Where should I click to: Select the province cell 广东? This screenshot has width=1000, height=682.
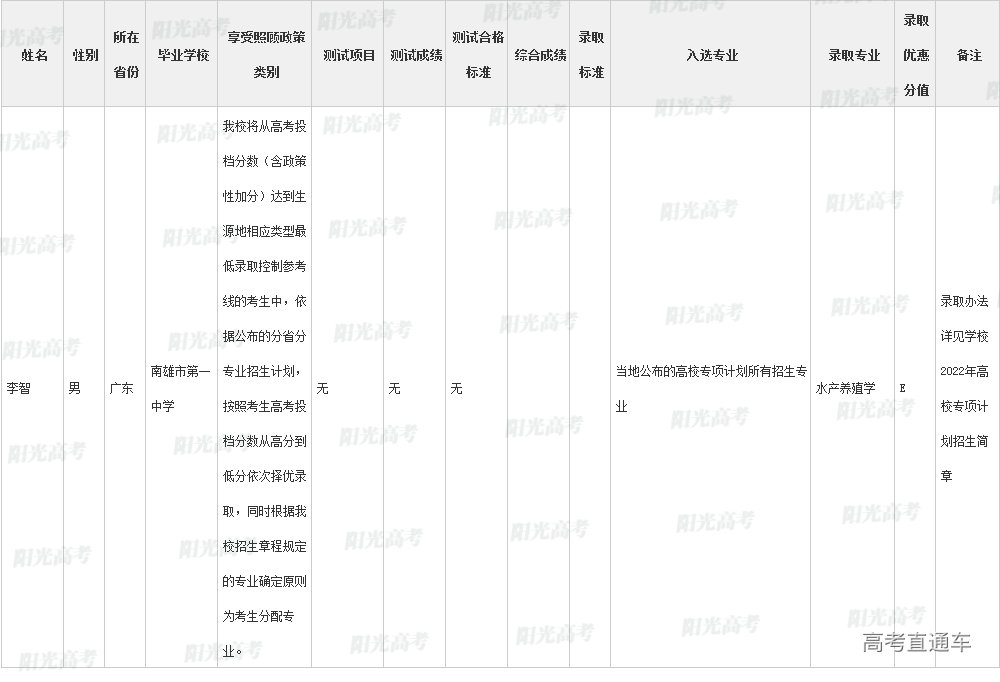121,388
